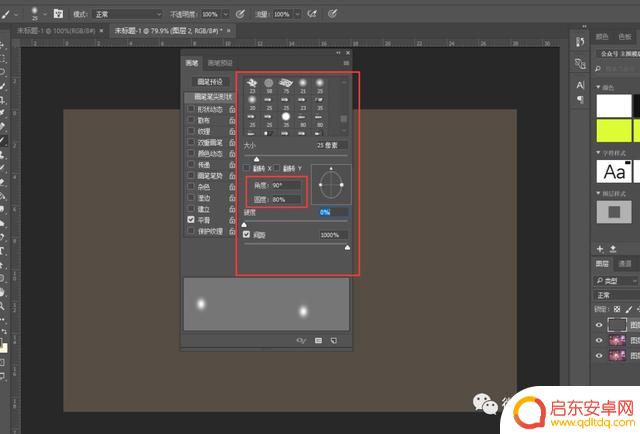This screenshot has height=434, width=640.
Task: Uncheck the 平滑 checkbox
Action: [x=191, y=220]
